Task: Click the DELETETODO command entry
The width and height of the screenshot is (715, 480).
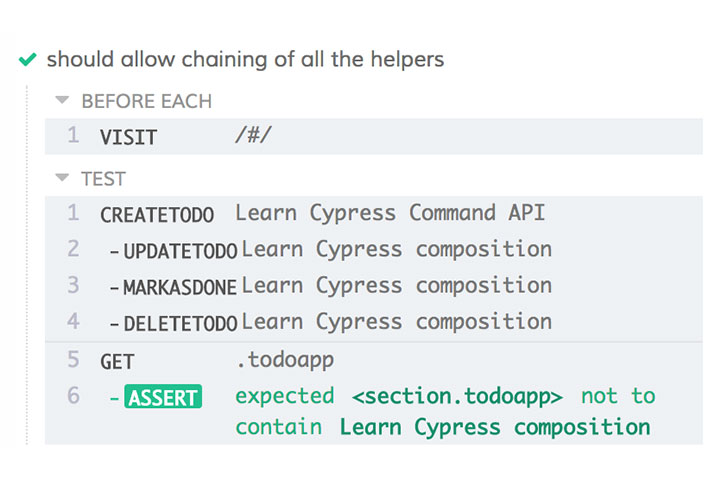Action: 180,323
